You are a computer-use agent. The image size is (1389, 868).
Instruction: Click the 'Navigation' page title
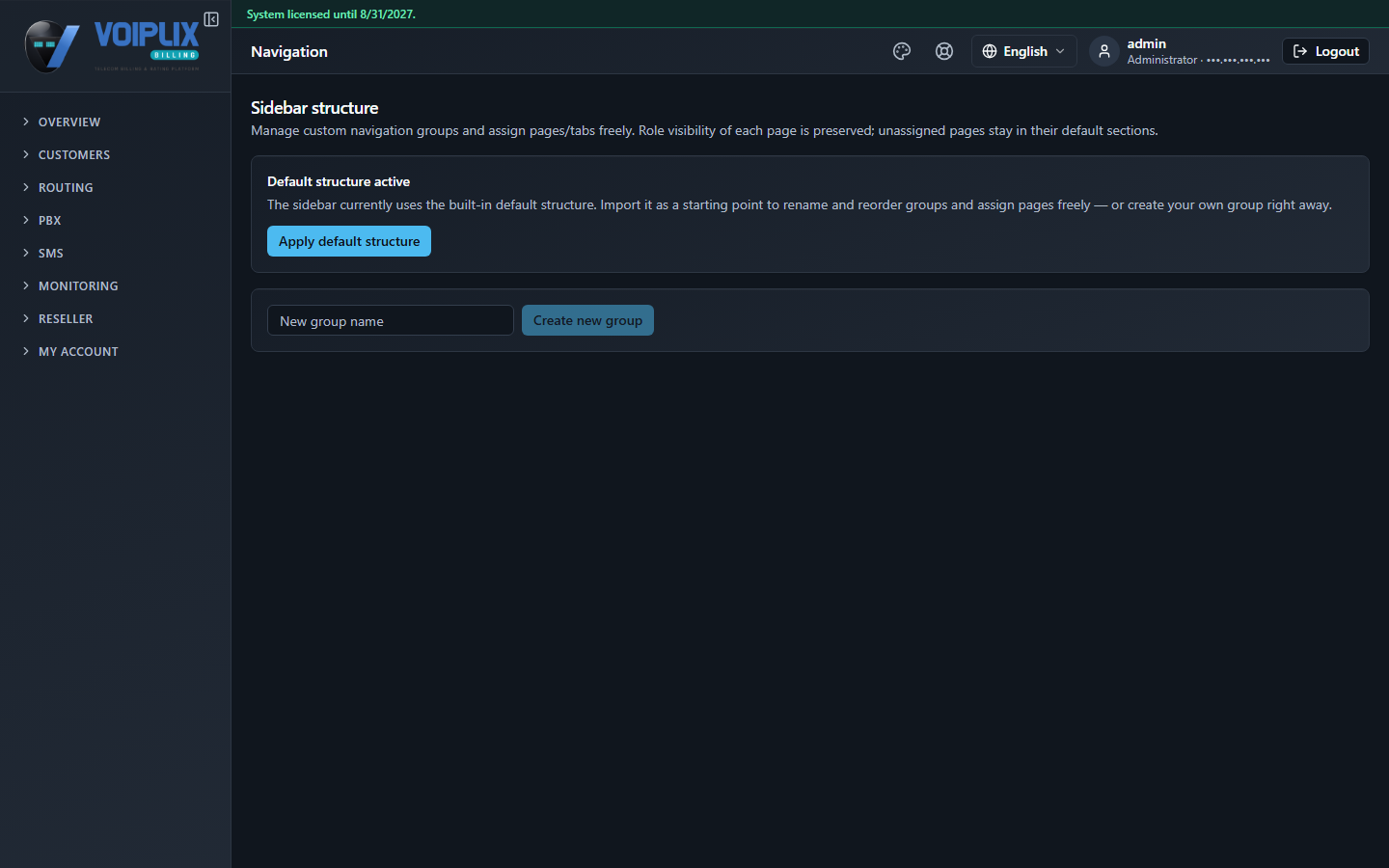289,51
